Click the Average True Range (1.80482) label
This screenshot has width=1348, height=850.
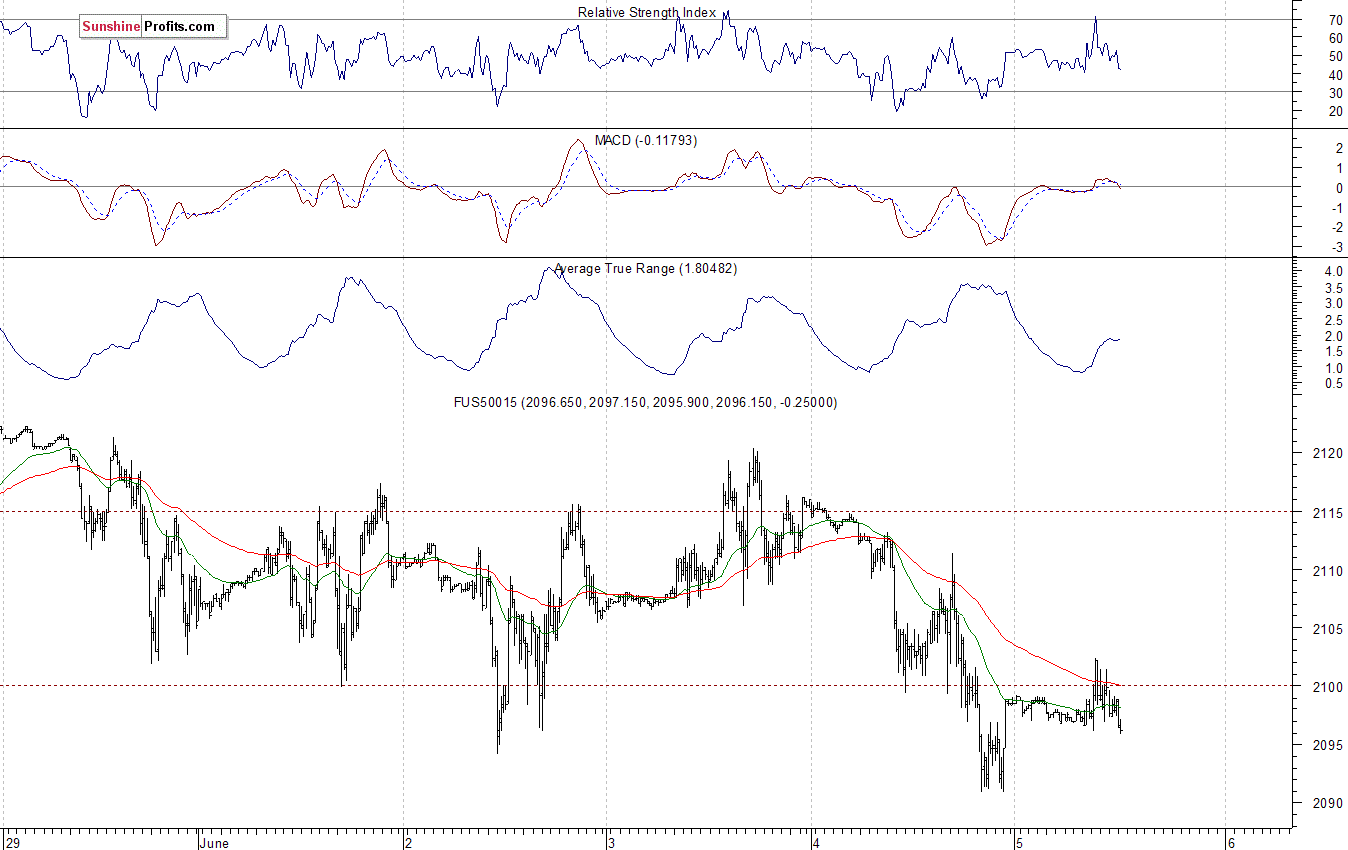[646, 269]
